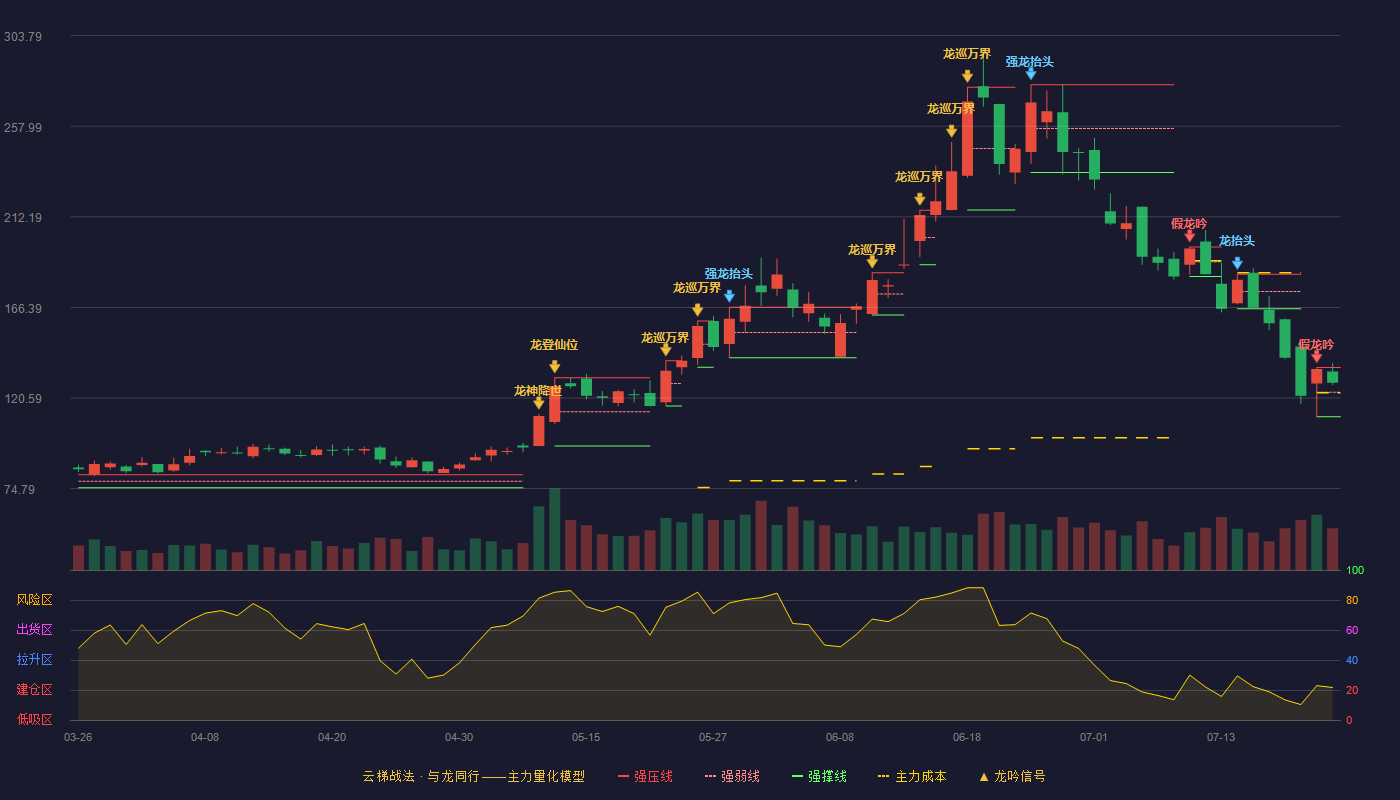Viewport: 1400px width, 800px height.
Task: Click the 166.39 price axis label
Action: (x=23, y=308)
